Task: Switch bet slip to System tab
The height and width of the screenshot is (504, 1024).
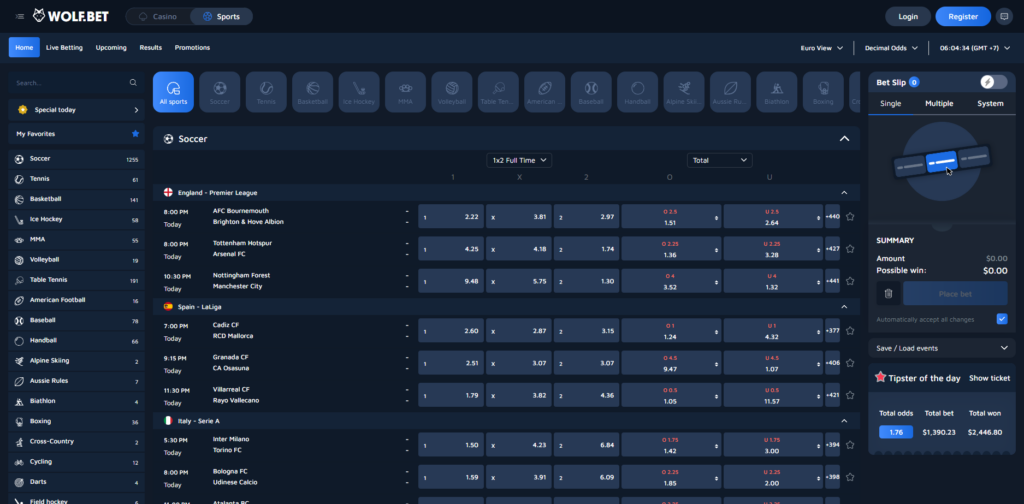Action: (990, 103)
